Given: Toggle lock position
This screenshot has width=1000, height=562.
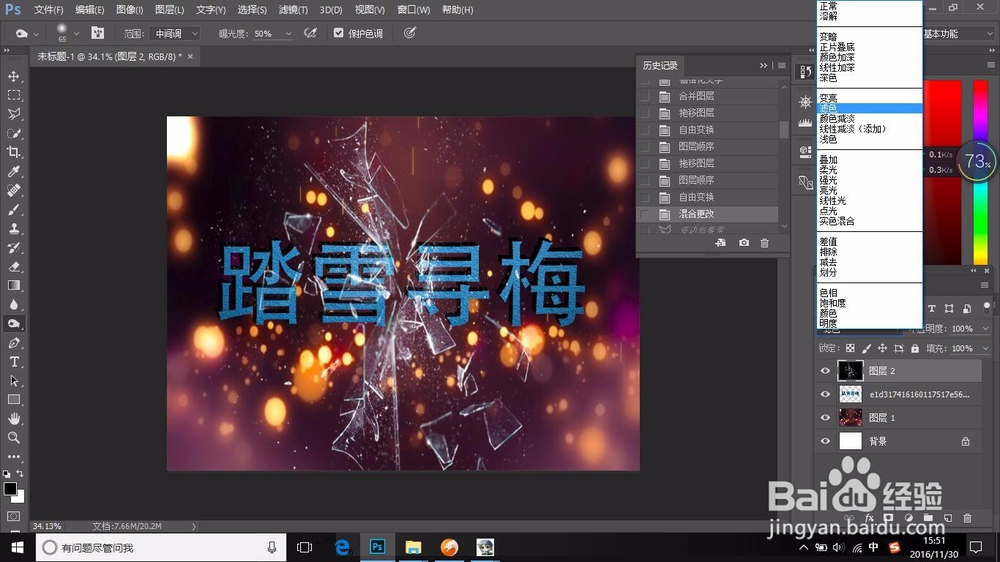Looking at the screenshot, I should point(882,348).
